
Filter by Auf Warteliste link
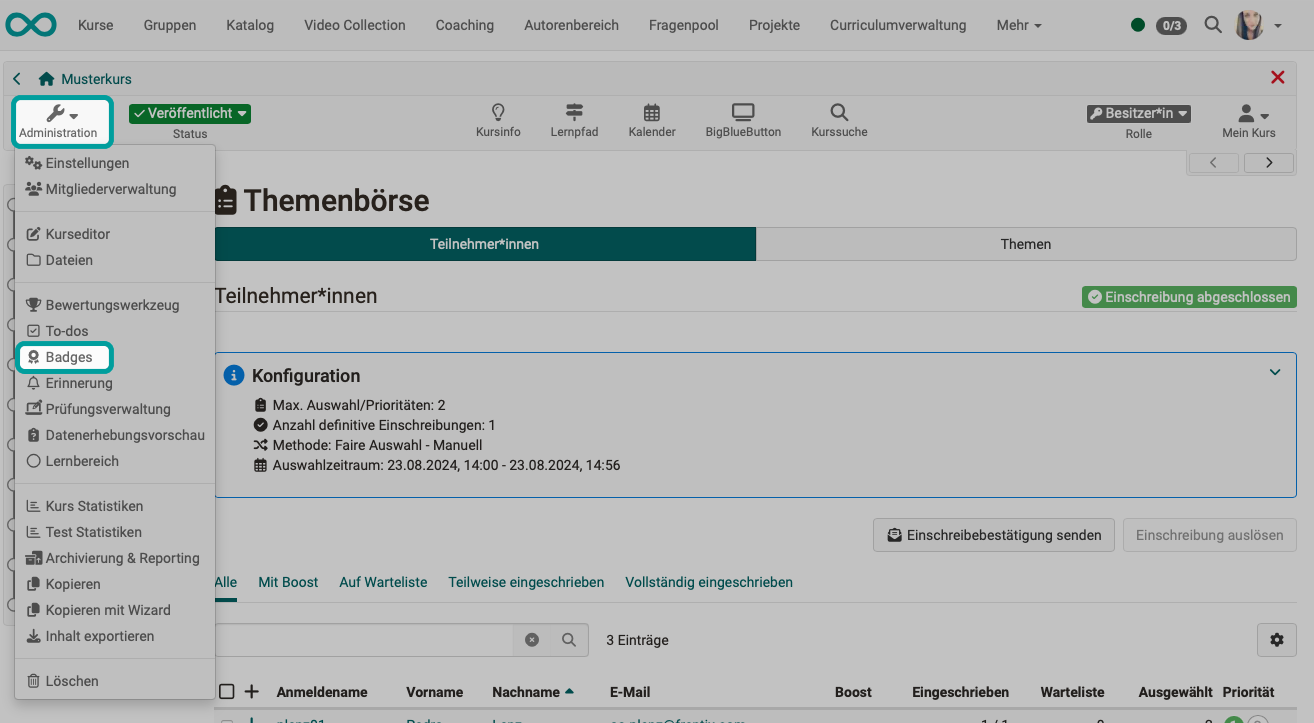383,582
